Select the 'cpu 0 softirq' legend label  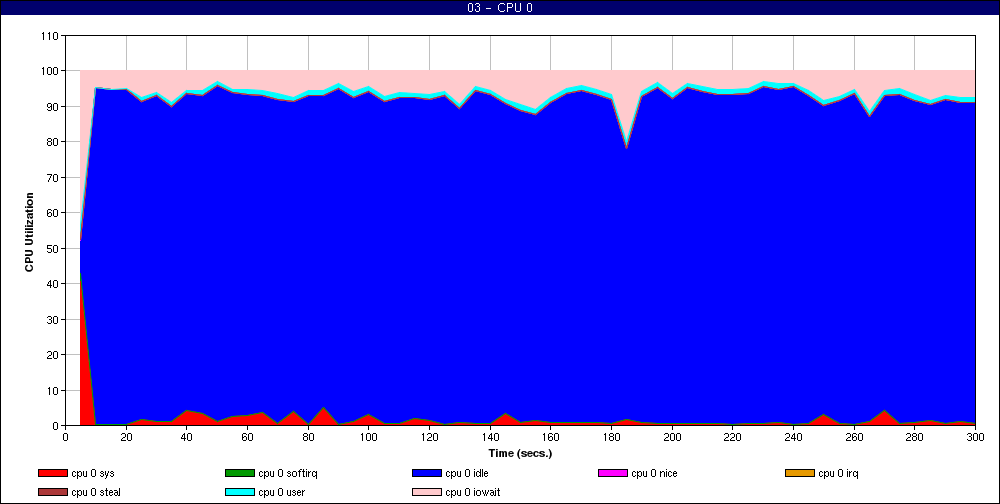pos(288,474)
